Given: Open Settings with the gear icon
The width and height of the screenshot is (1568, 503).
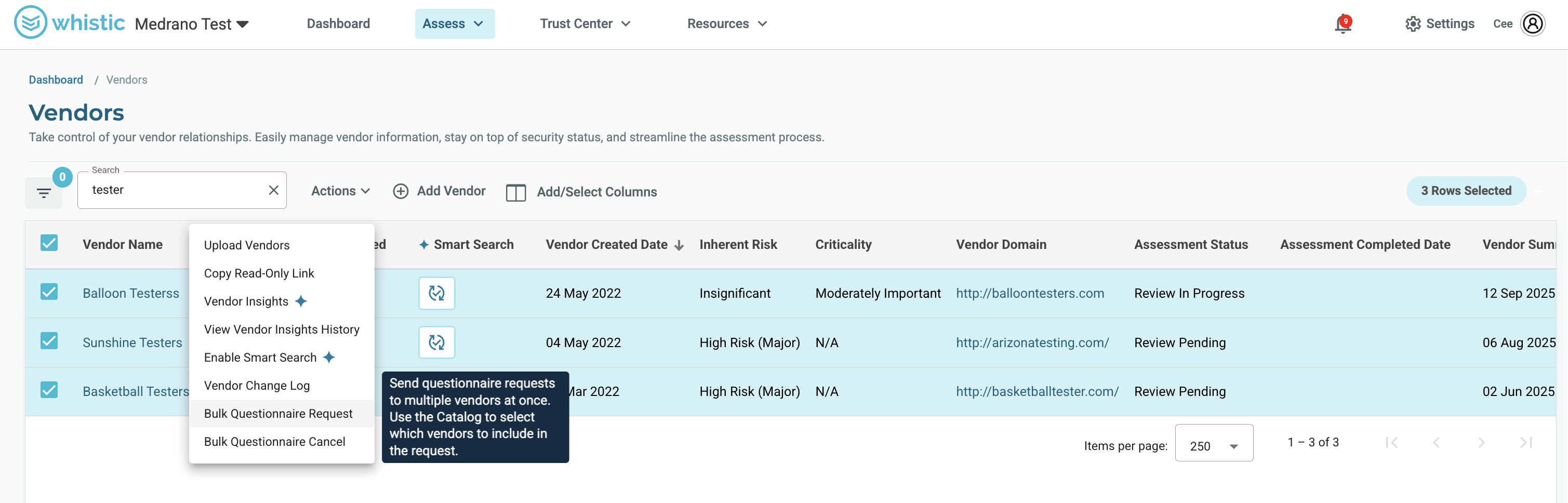Looking at the screenshot, I should tap(1413, 24).
